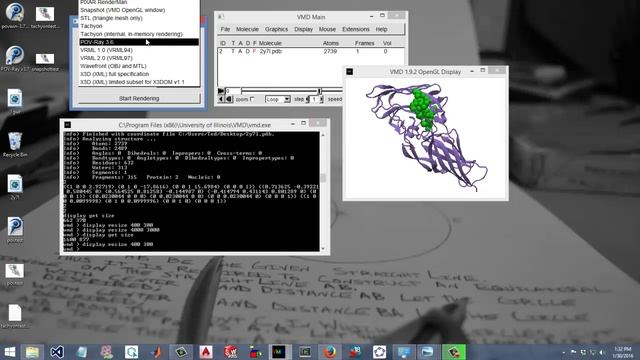Open the Windows Start menu
640x360 pixels.
click(9, 352)
